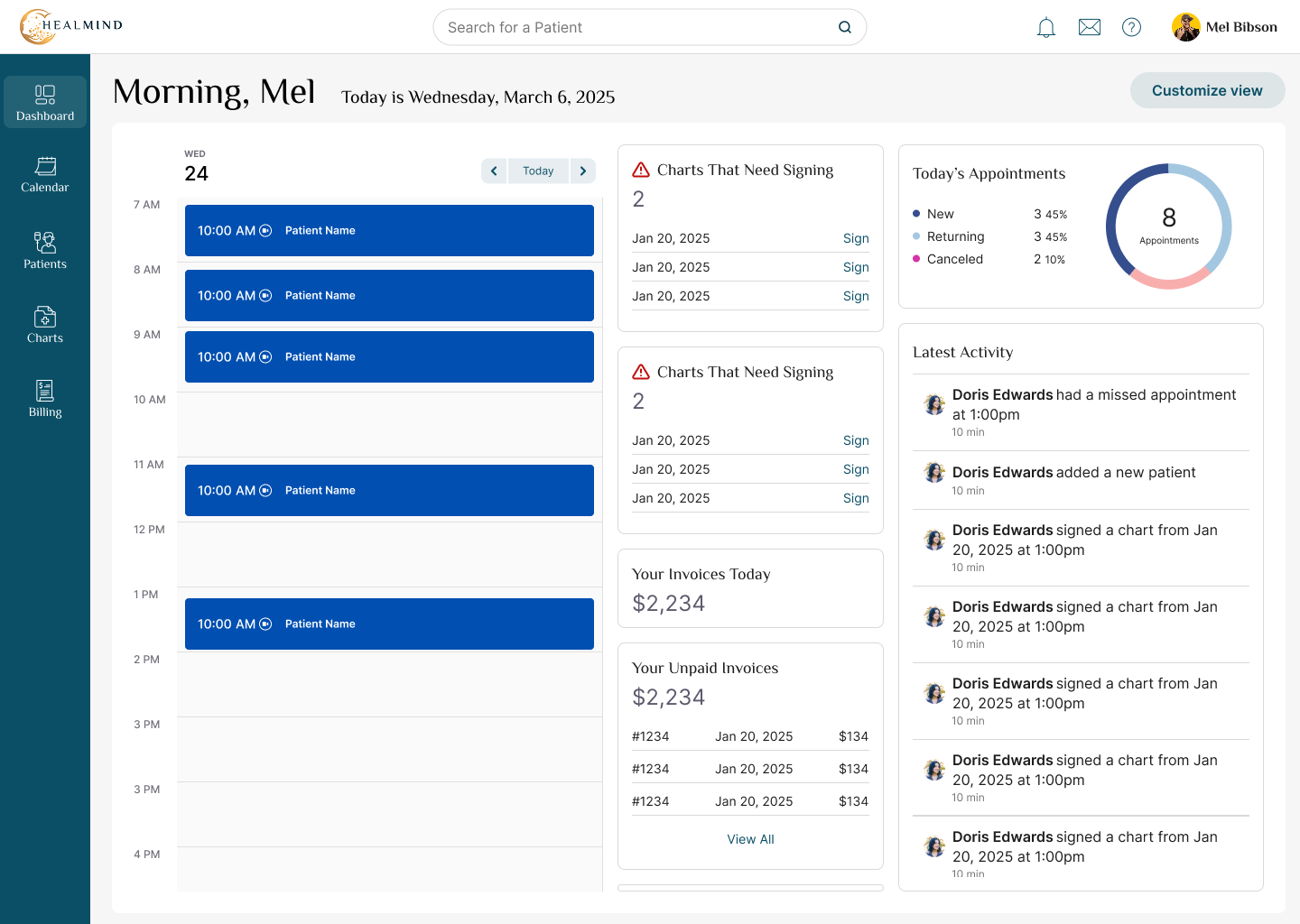The width and height of the screenshot is (1300, 924).
Task: Click the search magnifier icon
Action: (x=845, y=27)
